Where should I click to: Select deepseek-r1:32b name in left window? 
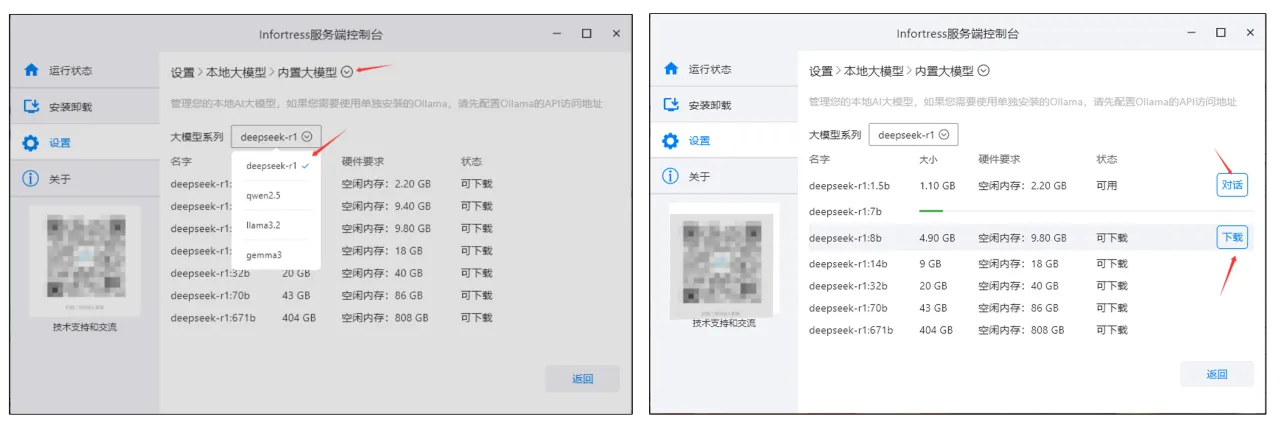coord(208,273)
